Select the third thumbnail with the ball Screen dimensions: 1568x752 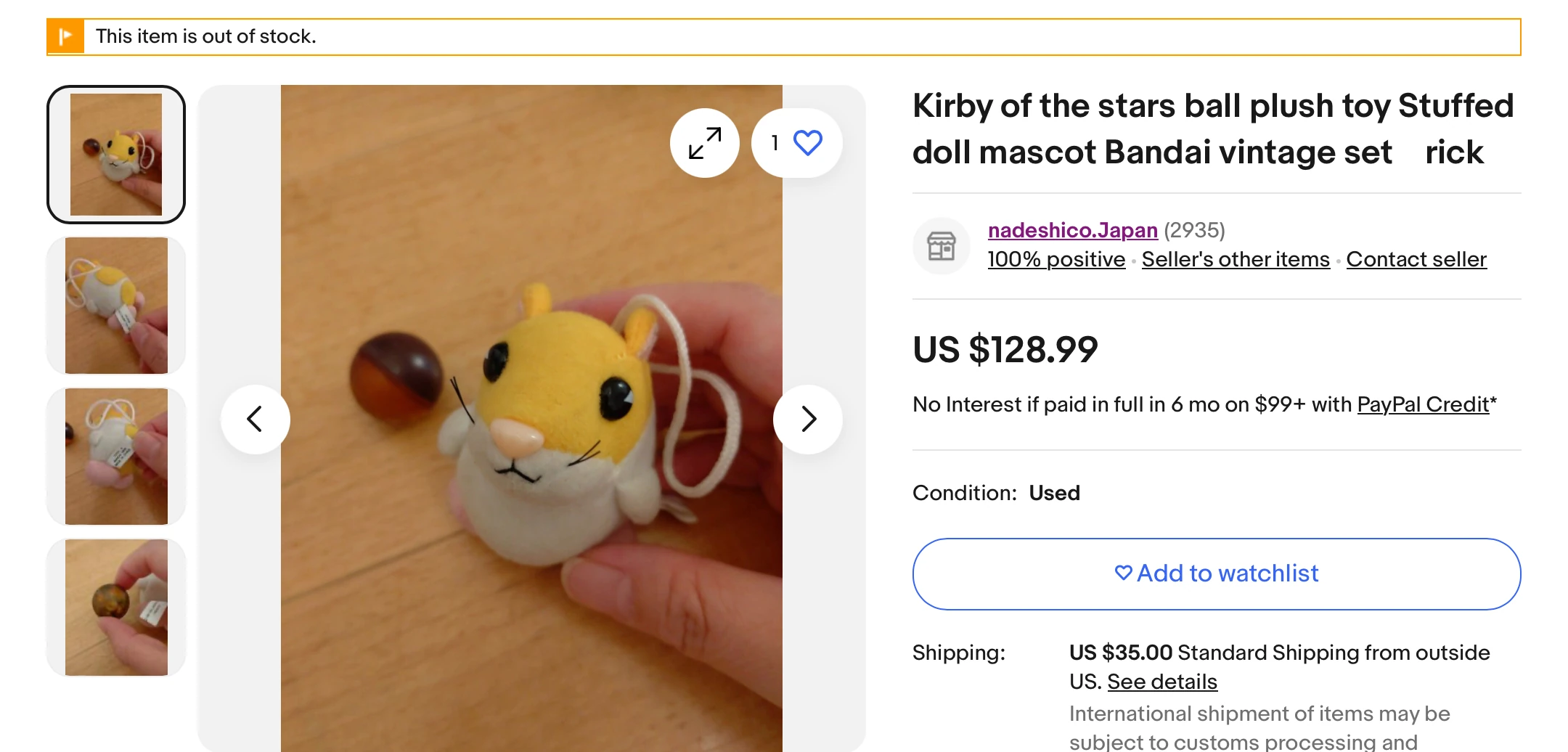tap(115, 456)
